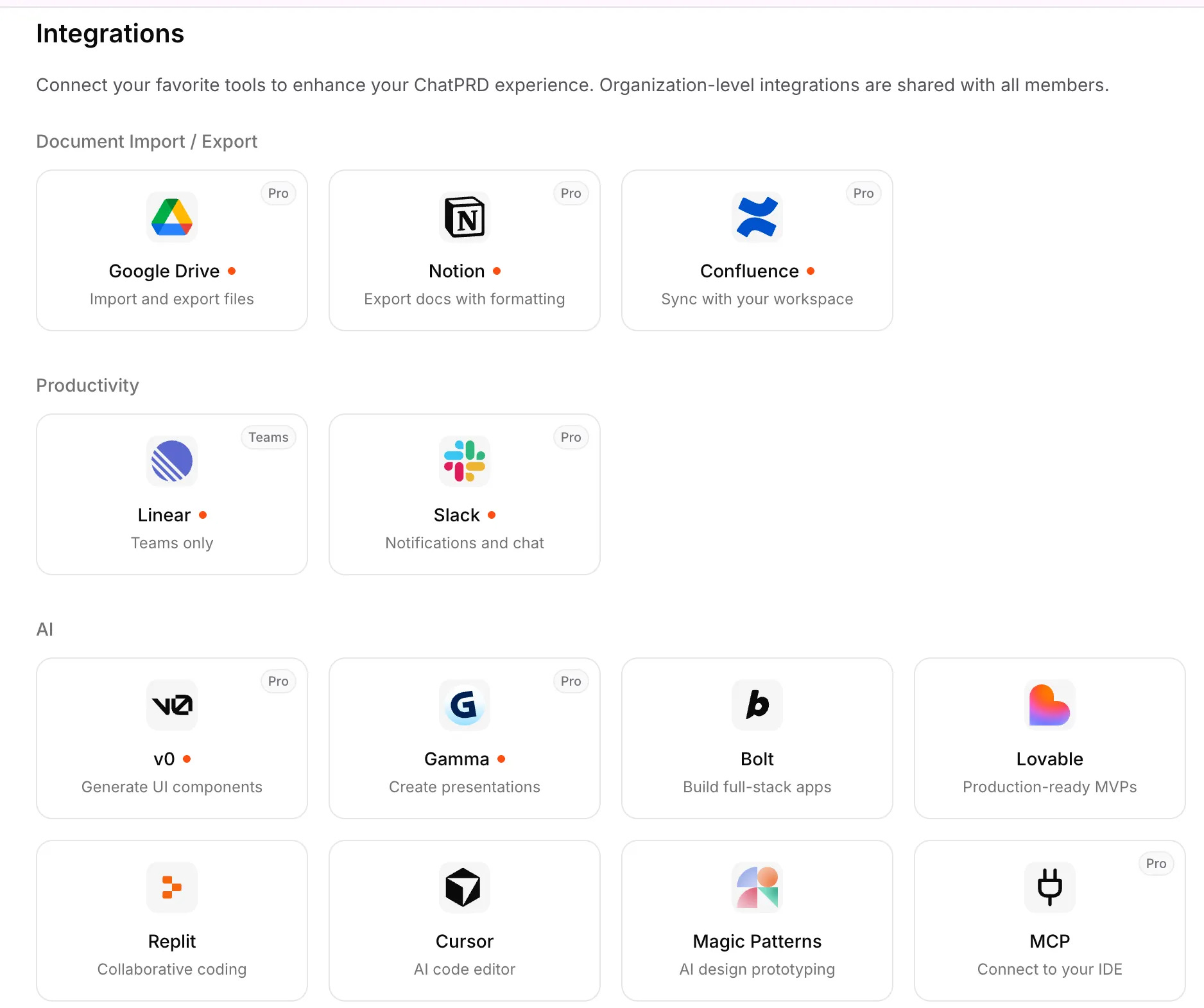Viewport: 1204px width, 1008px height.
Task: Click the Magic Patterns logo icon
Action: 757,887
